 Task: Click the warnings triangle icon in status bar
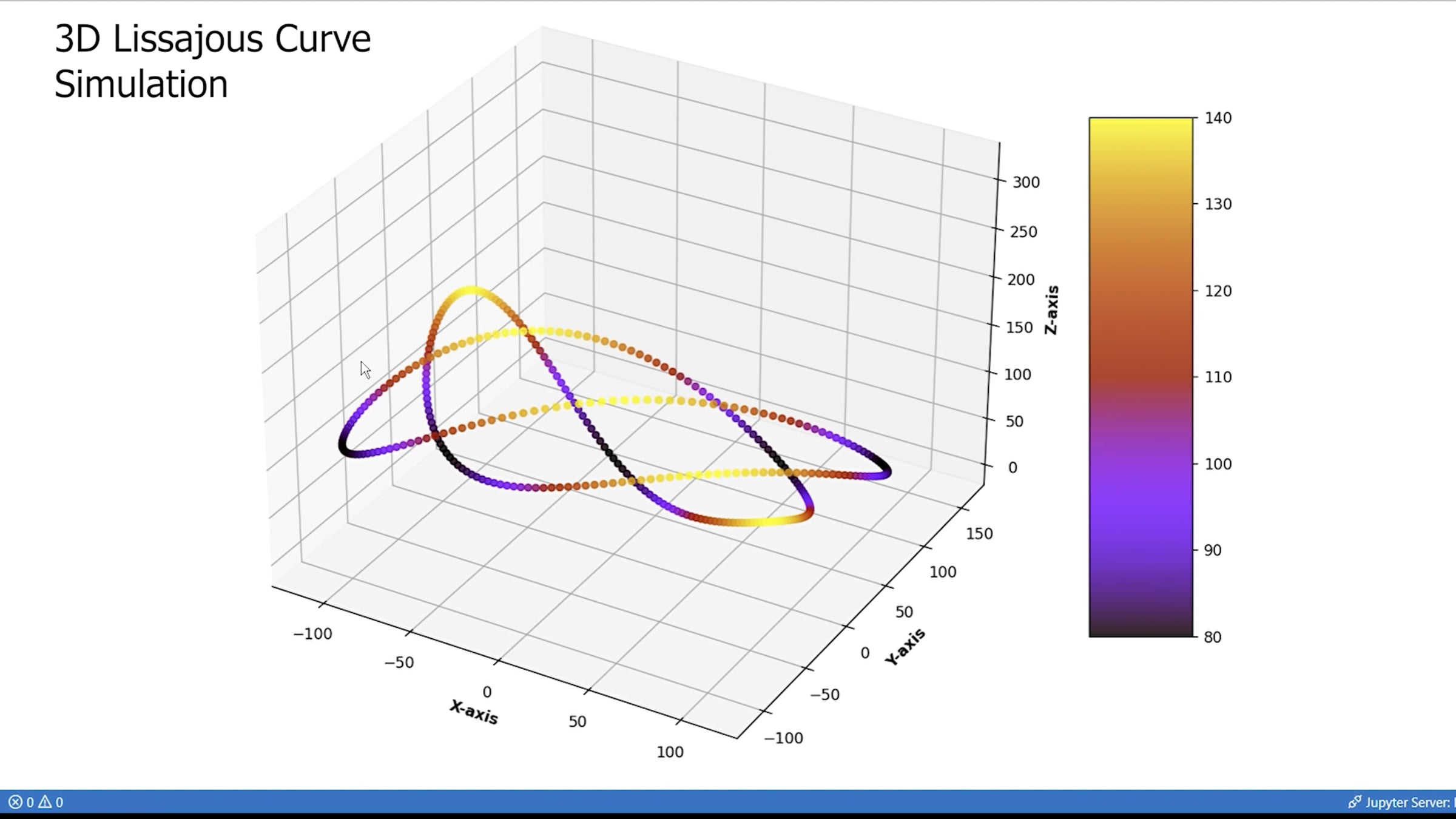pyautogui.click(x=45, y=802)
